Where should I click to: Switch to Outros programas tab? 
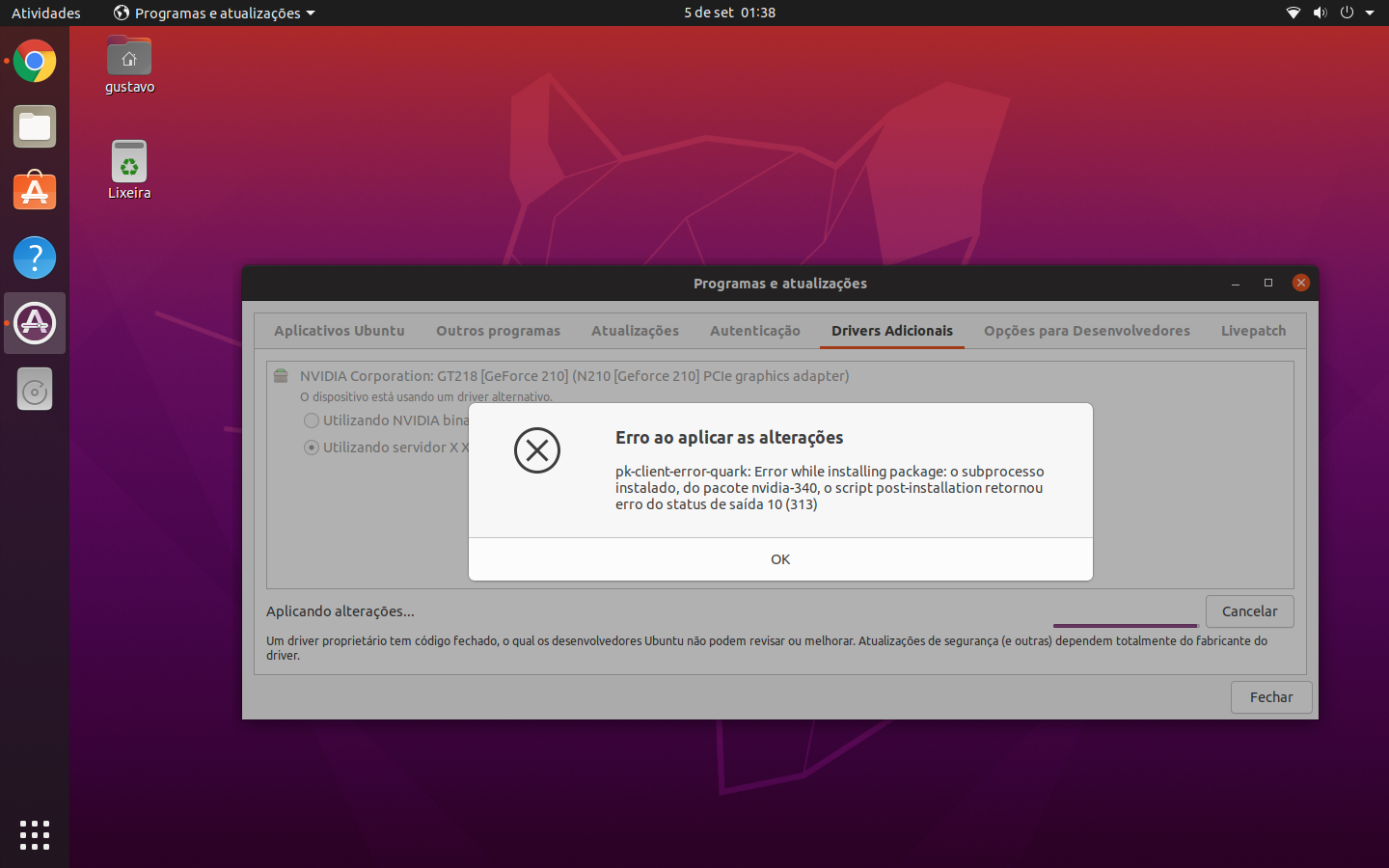(x=498, y=331)
